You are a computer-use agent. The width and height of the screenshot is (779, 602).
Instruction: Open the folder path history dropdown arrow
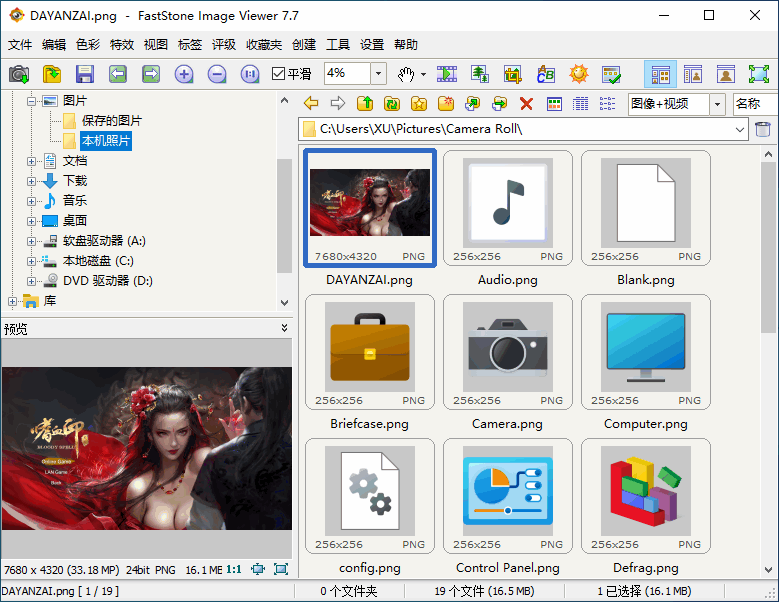point(739,130)
